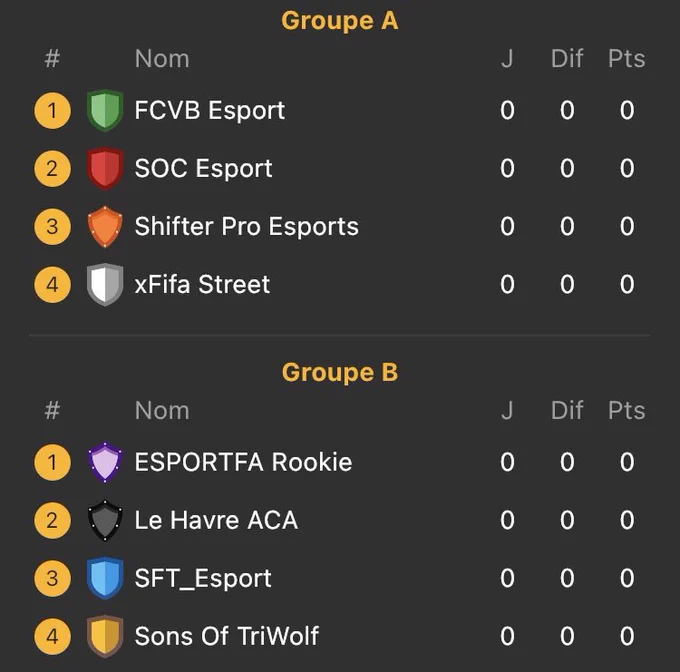This screenshot has width=680, height=672.
Task: Select the rank 4 badge in Groupe B
Action: [52, 636]
